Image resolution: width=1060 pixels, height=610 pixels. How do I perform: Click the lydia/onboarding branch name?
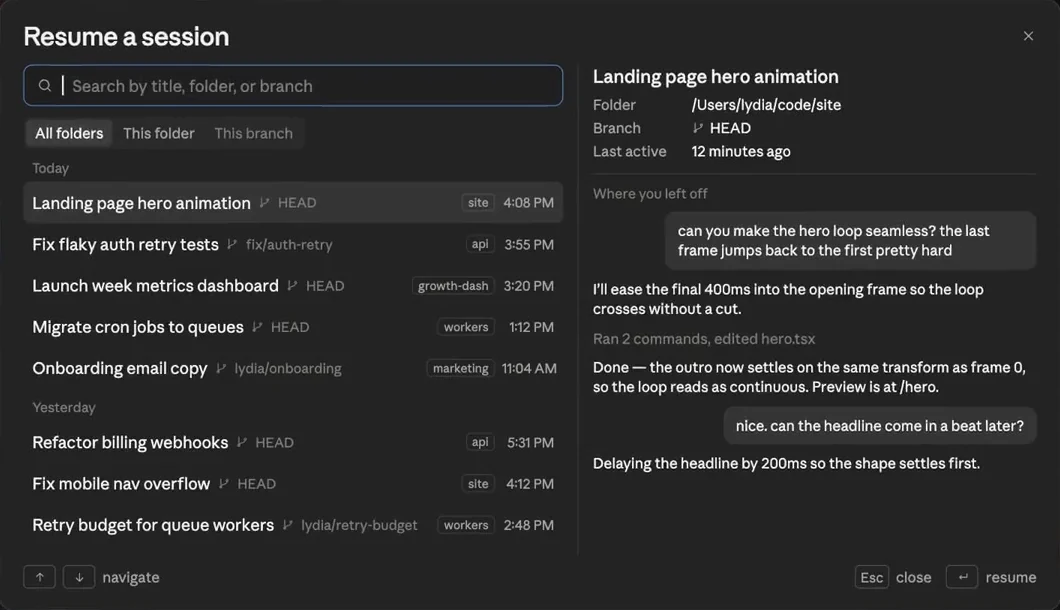[288, 369]
